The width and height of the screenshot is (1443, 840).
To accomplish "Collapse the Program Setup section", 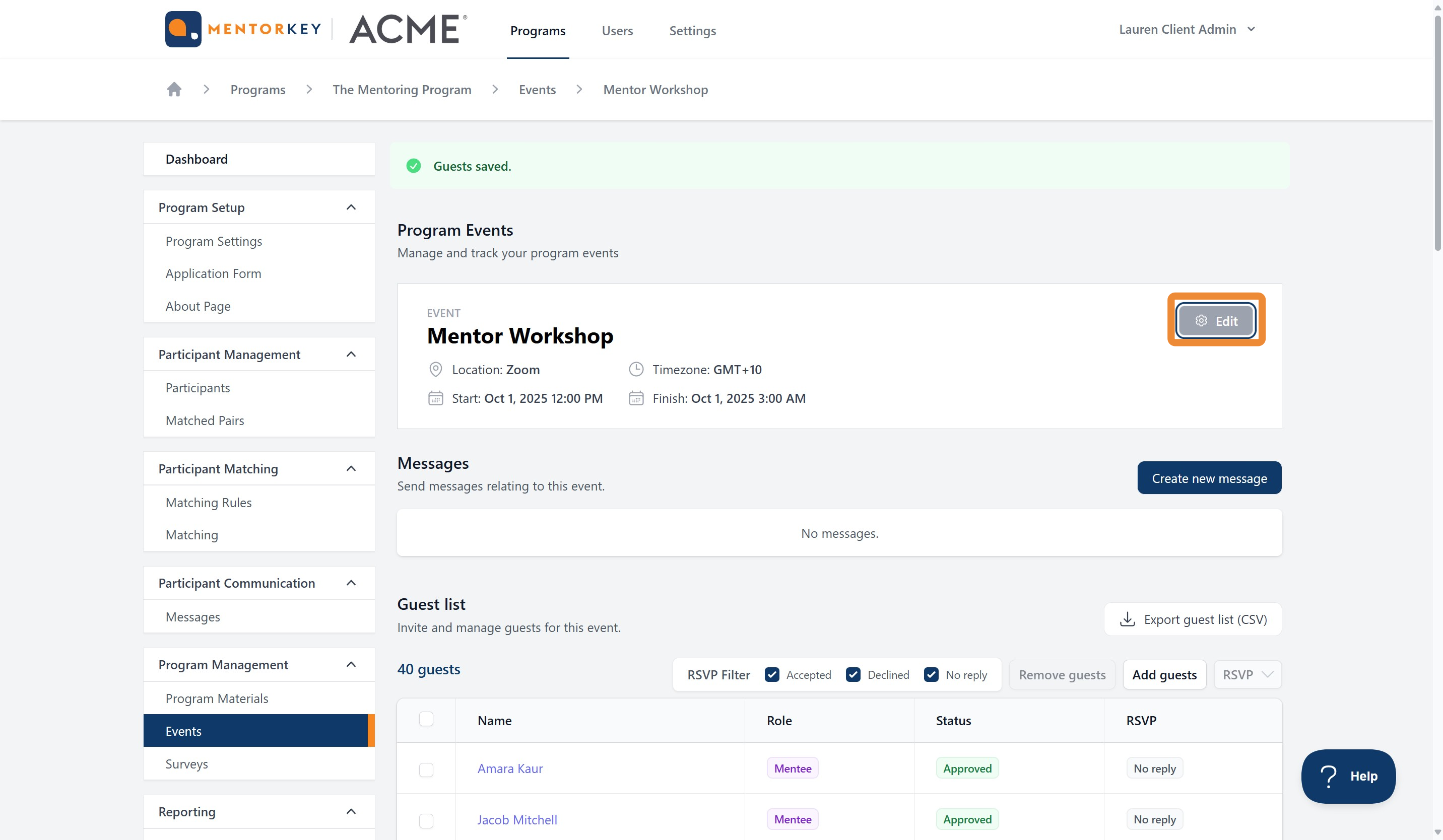I will [351, 207].
